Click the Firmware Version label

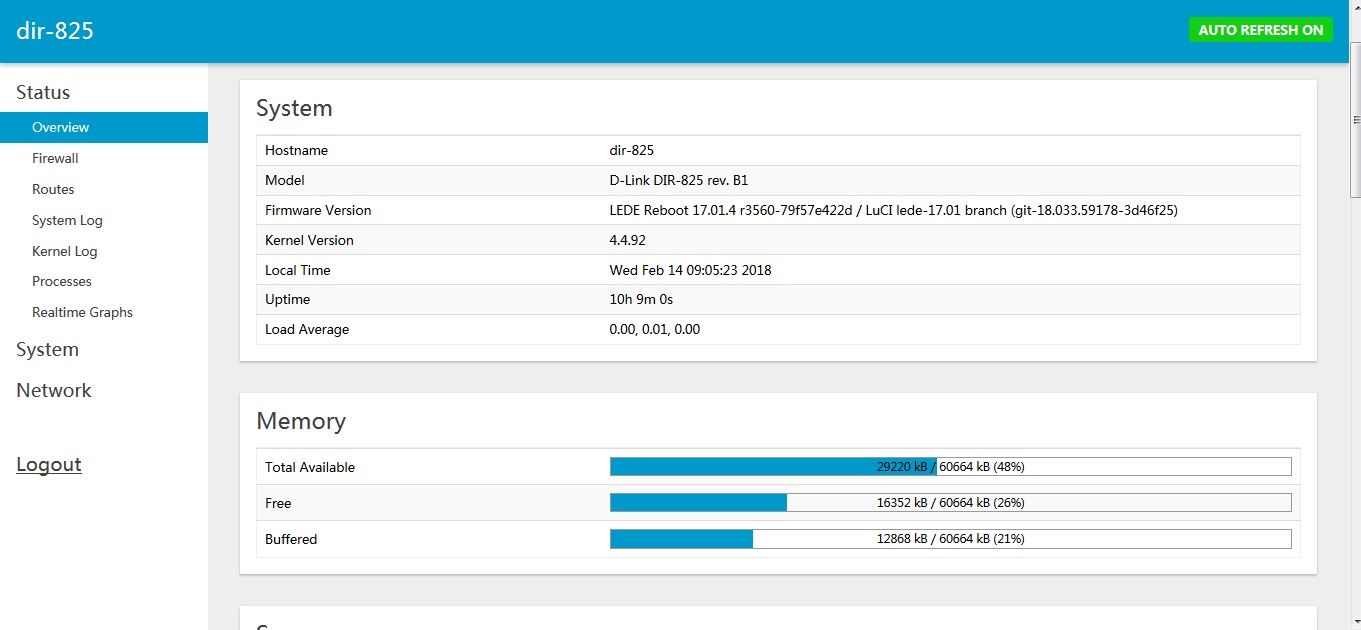pos(318,210)
